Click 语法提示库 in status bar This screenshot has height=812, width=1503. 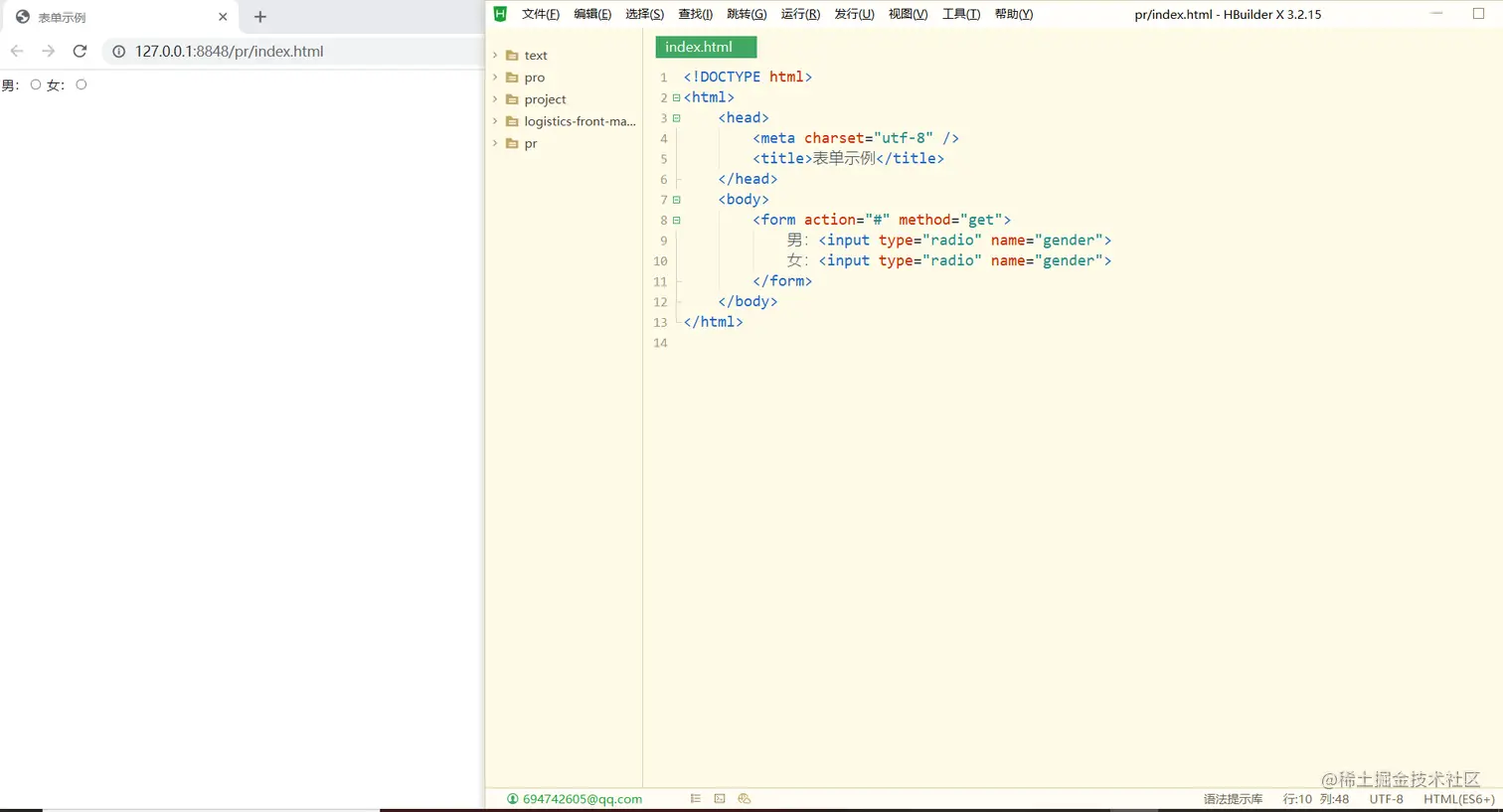pos(1233,799)
